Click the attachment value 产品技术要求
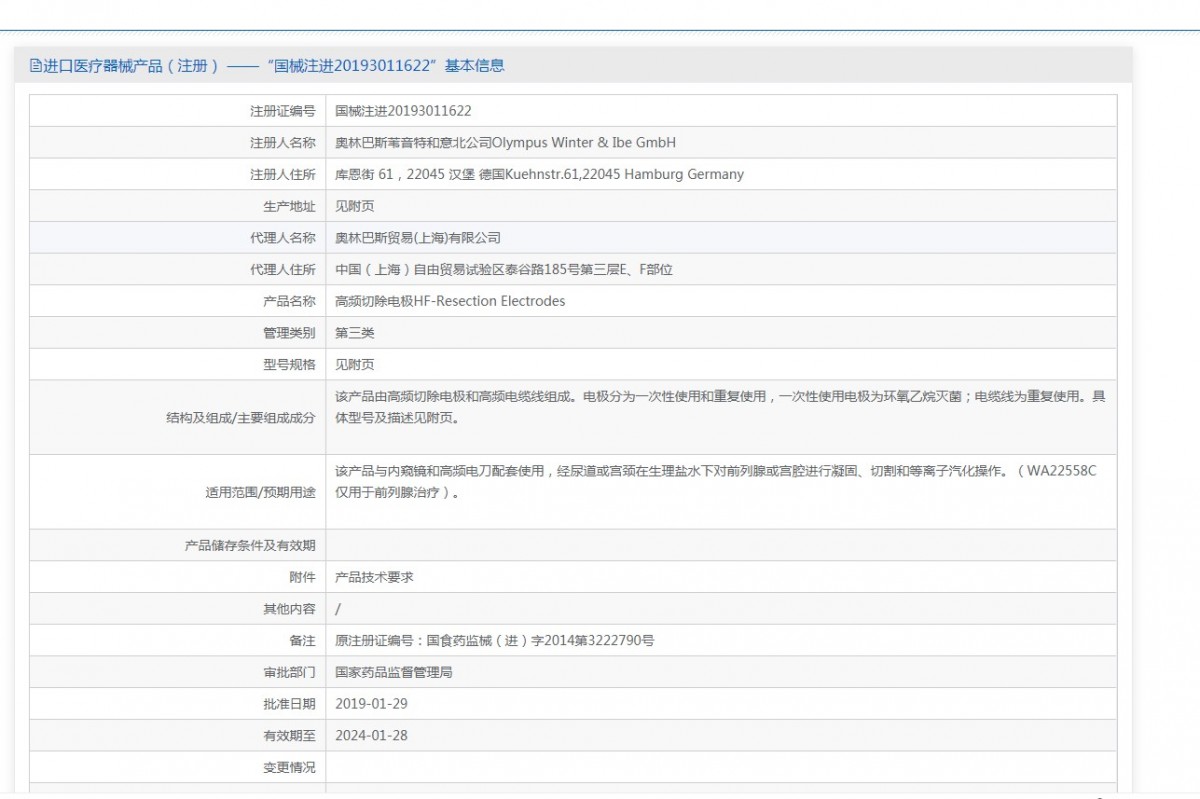Viewport: 1200px width, 799px height. [374, 577]
